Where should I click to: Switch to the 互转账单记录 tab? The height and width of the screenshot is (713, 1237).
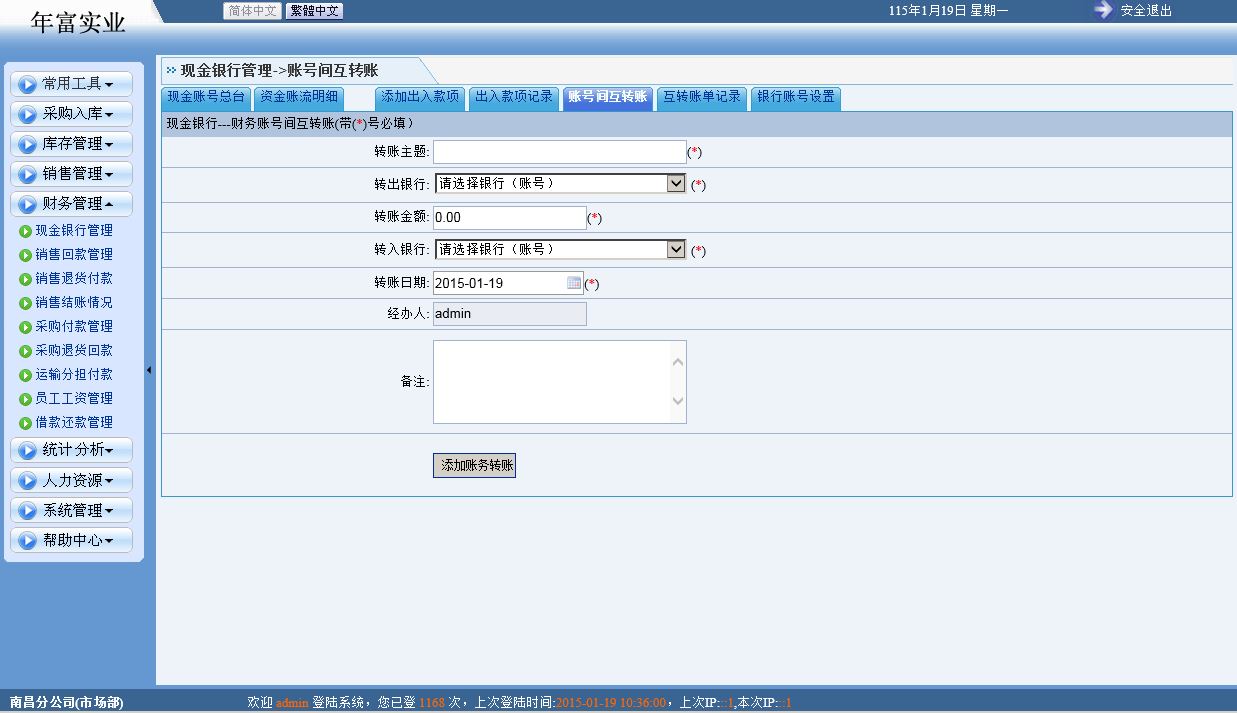702,98
